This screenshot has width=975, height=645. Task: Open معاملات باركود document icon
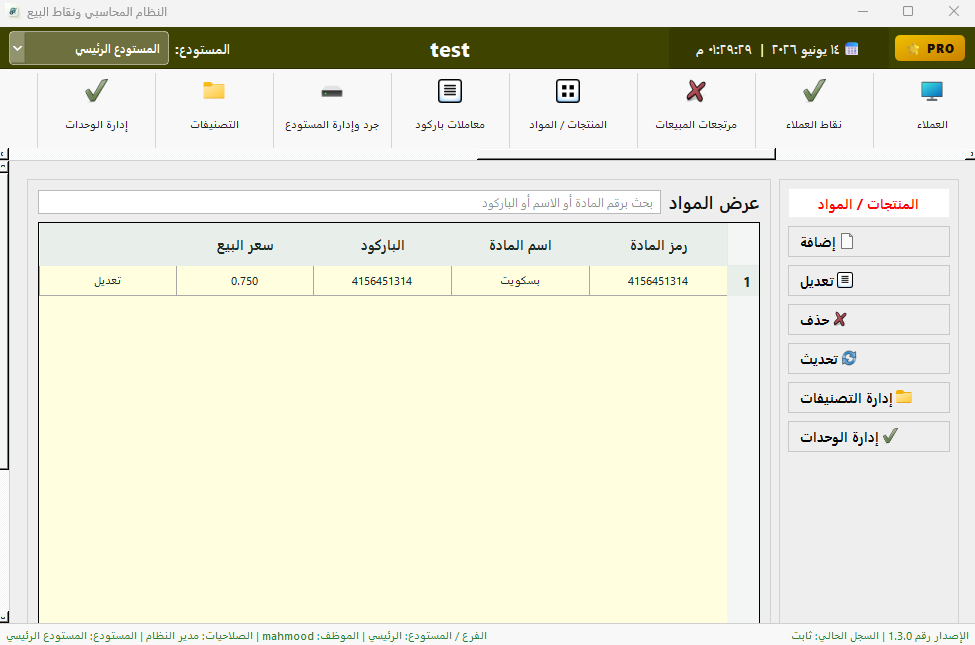(x=450, y=91)
